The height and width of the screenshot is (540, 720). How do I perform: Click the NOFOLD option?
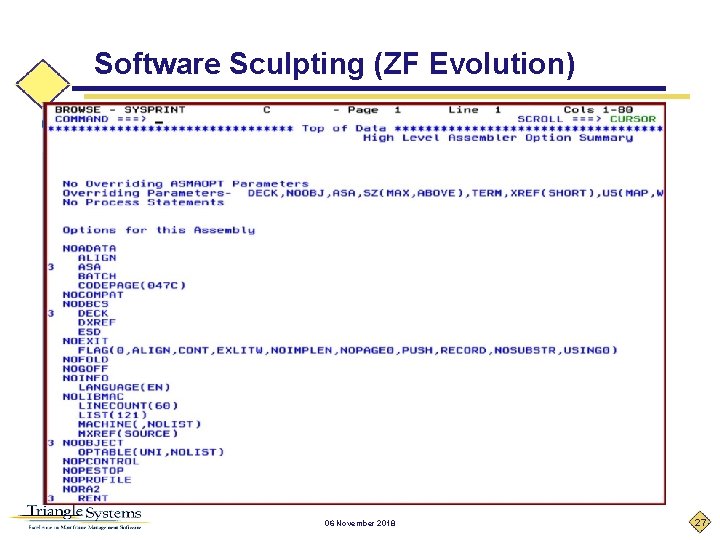pos(85,360)
